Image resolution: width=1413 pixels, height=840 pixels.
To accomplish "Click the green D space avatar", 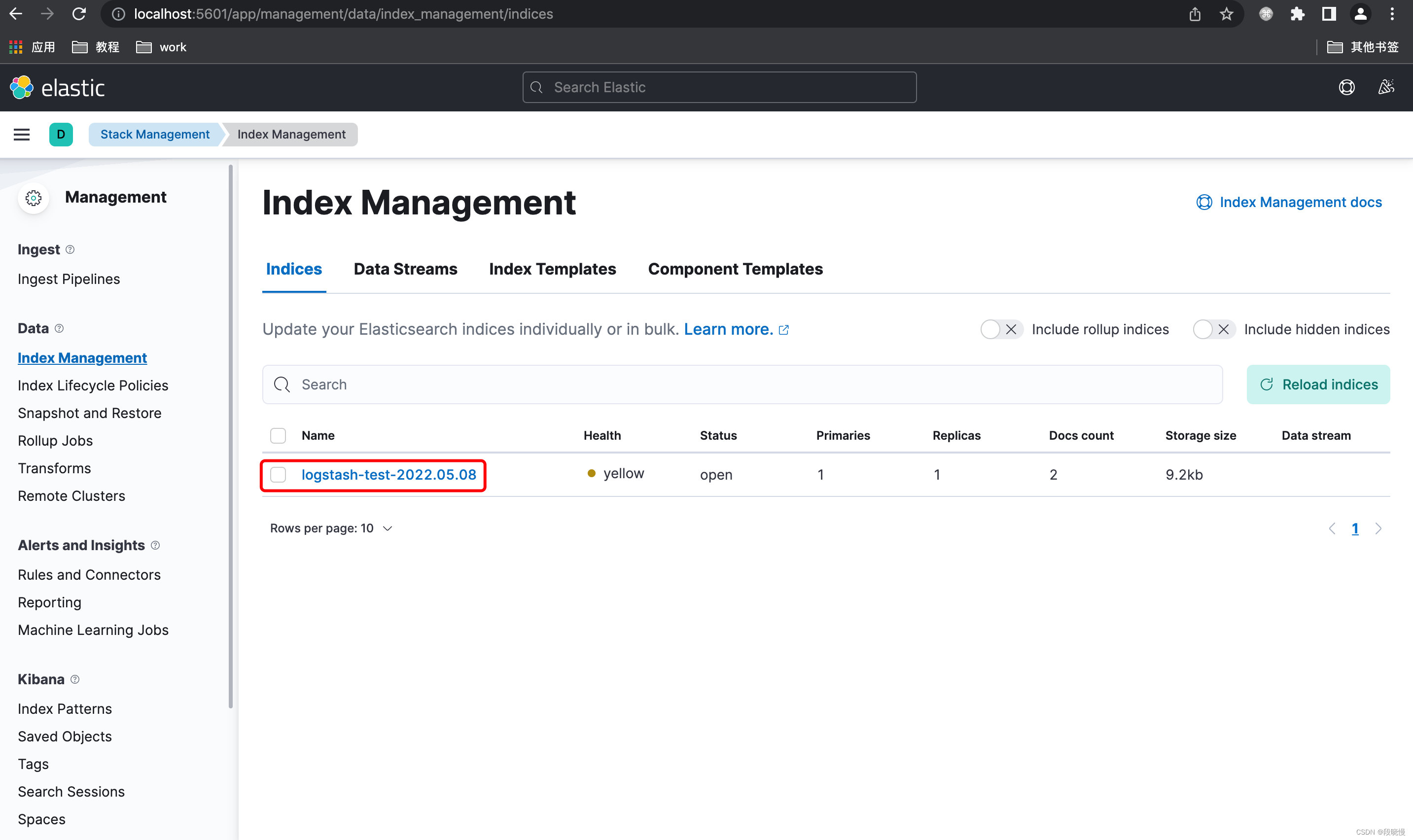I will pyautogui.click(x=61, y=134).
